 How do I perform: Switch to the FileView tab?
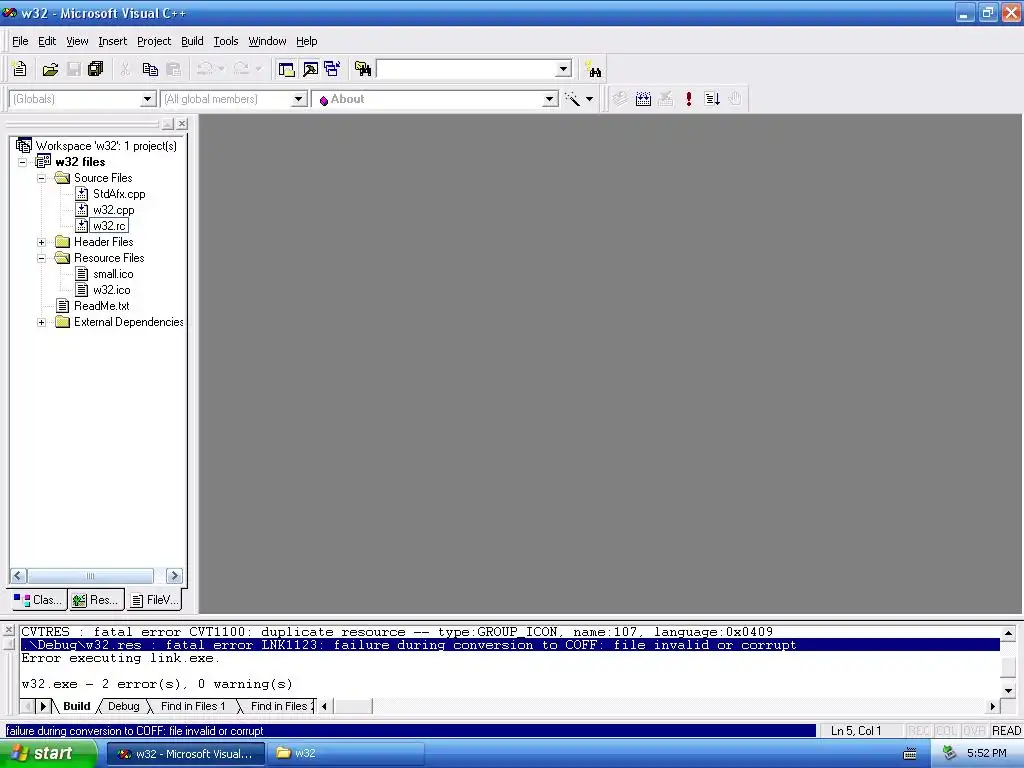[153, 600]
